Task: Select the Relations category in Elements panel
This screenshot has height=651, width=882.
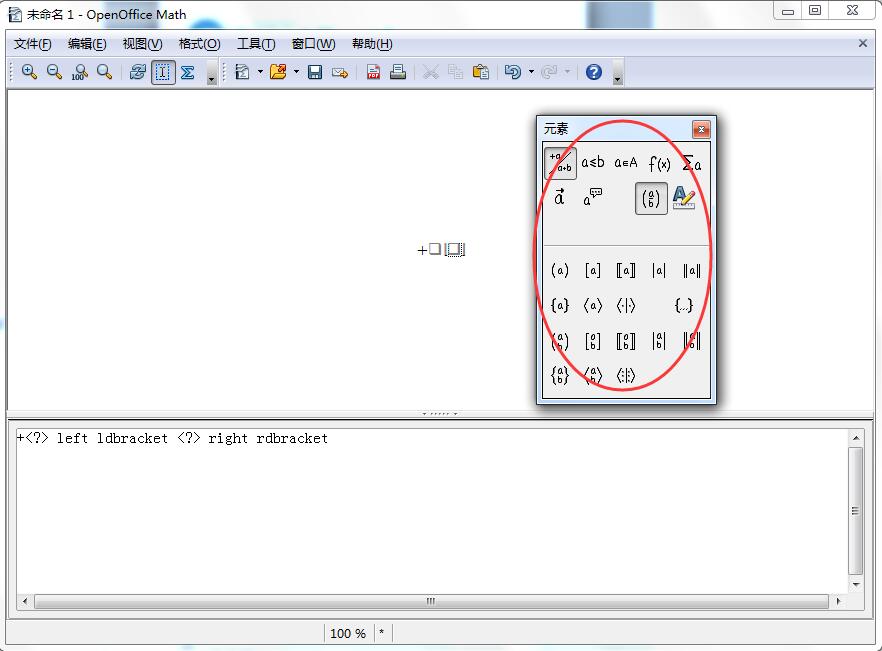Action: click(x=594, y=163)
